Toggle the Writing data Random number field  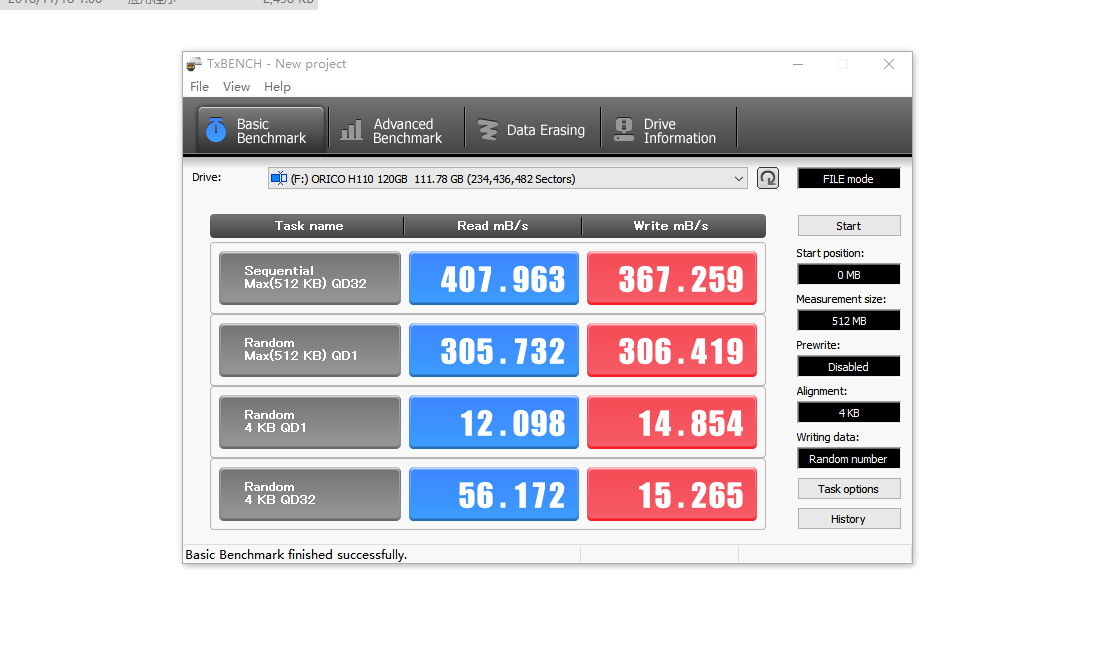(848, 459)
